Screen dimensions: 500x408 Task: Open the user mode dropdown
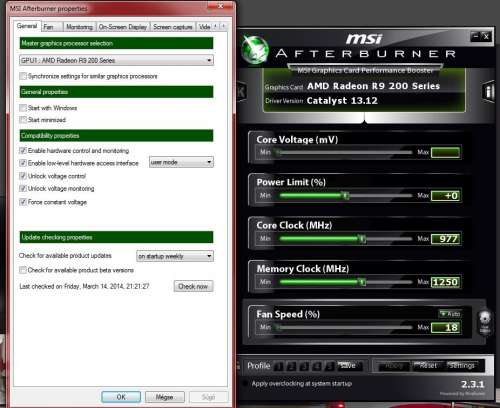[181, 162]
